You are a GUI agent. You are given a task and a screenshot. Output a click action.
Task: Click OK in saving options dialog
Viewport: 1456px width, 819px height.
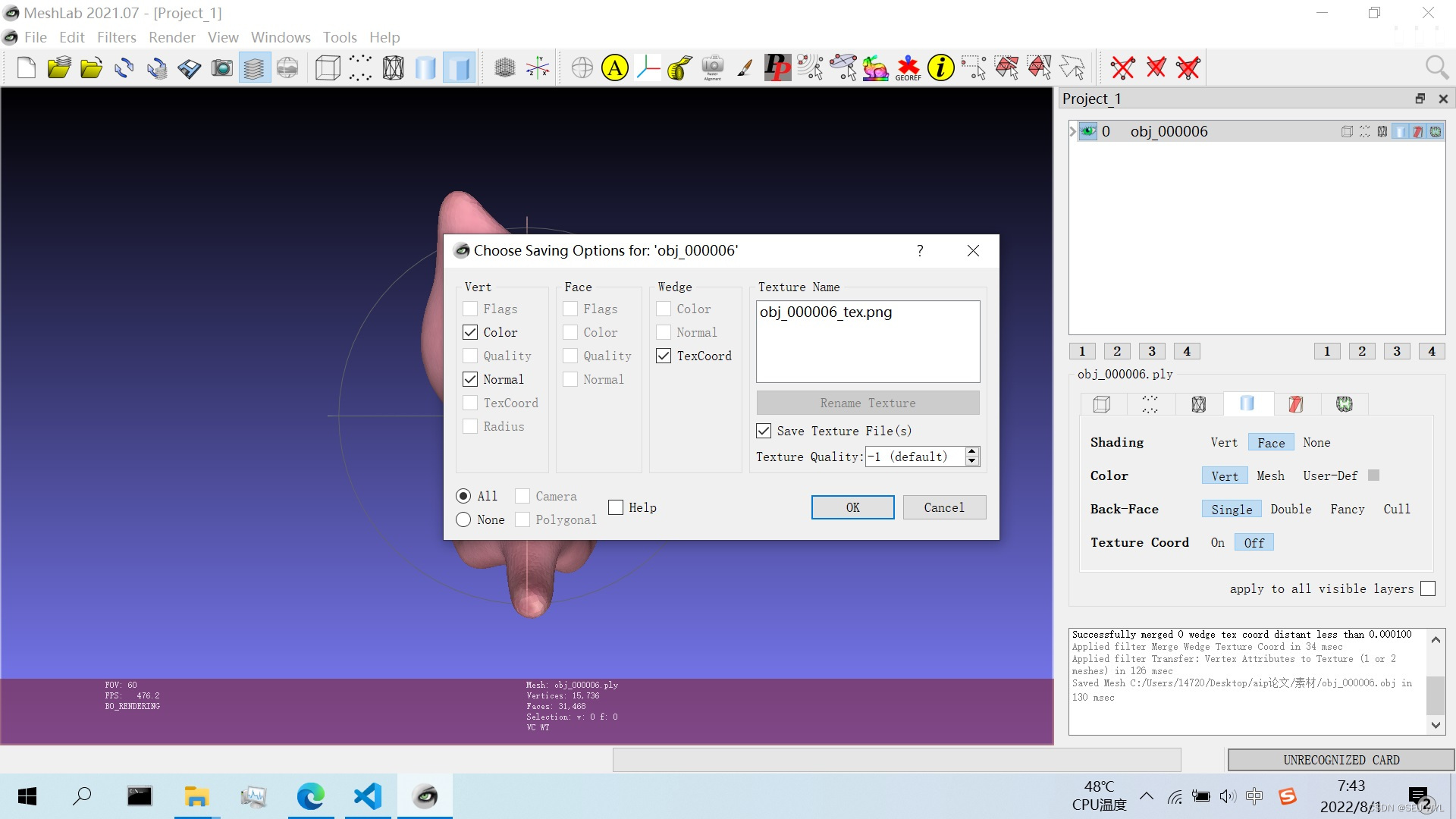852,507
